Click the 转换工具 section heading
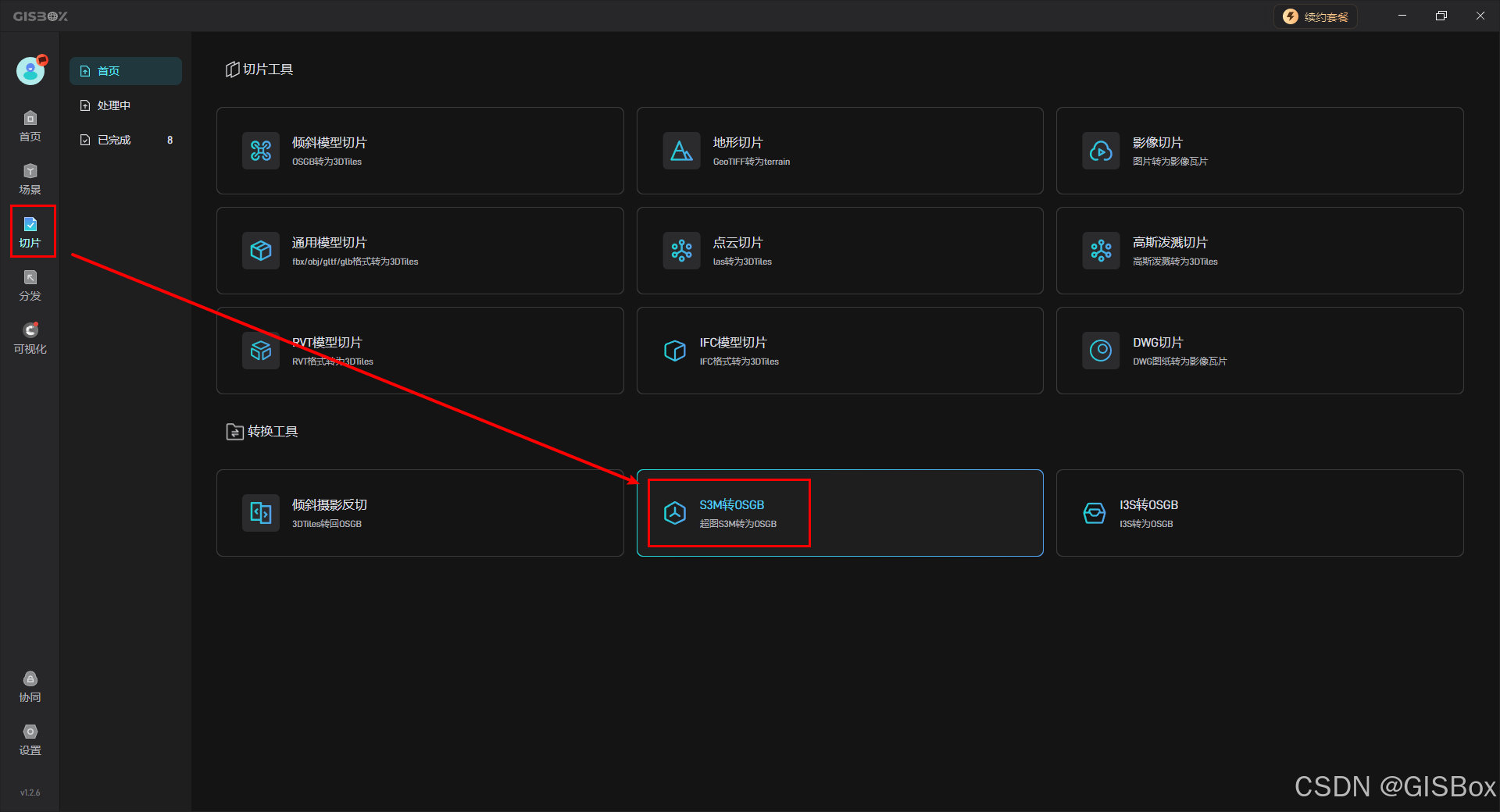Viewport: 1500px width, 812px height. [x=262, y=432]
